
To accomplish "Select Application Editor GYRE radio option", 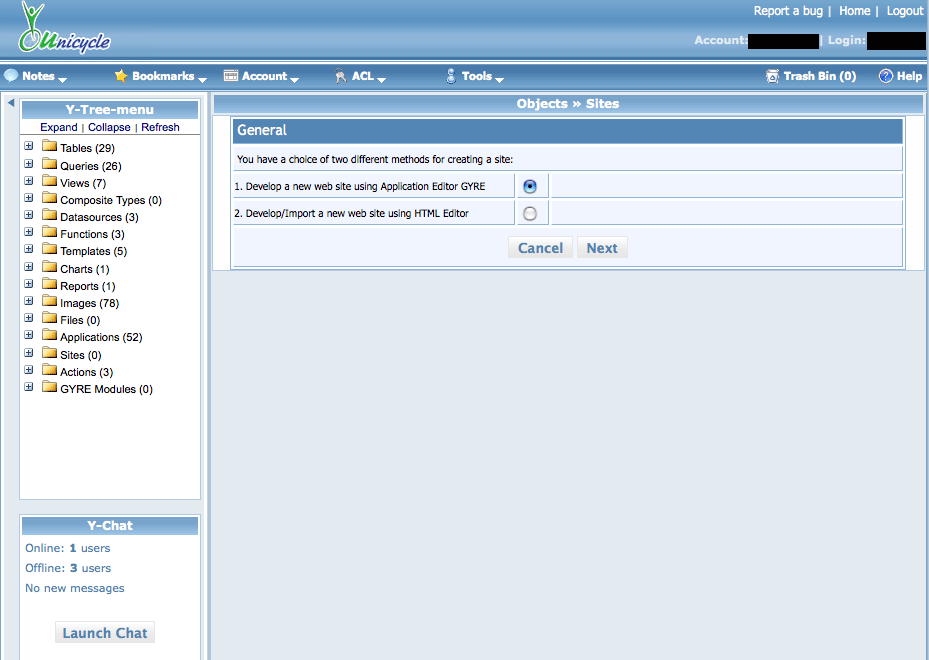I will pos(530,186).
